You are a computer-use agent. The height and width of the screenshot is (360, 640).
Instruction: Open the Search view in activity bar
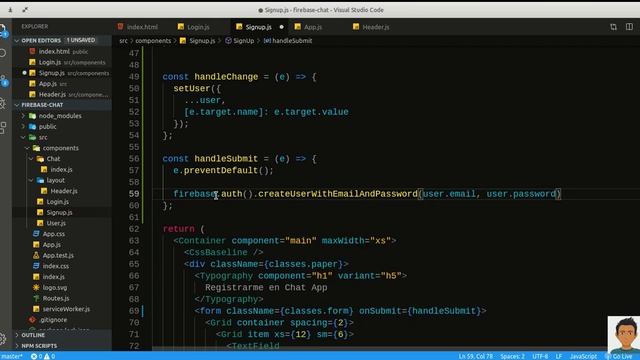point(2,53)
